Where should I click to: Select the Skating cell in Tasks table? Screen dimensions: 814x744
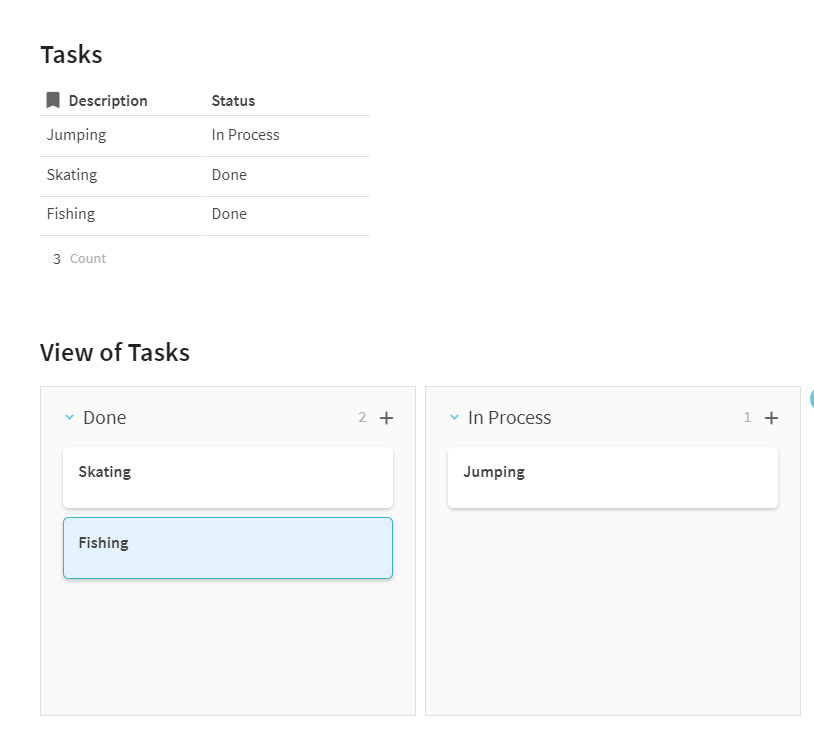[x=72, y=175]
